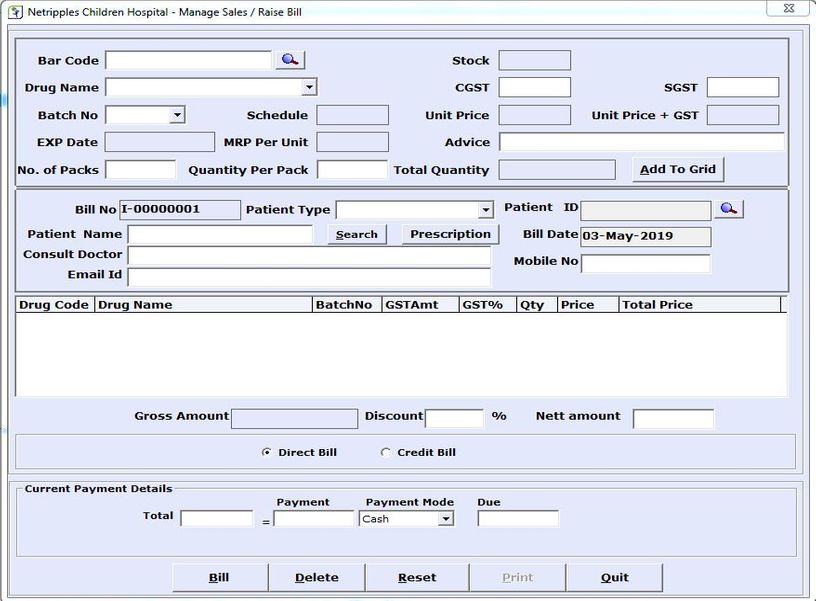Click the Bar Code search magnifier icon
The image size is (816, 601).
[x=290, y=60]
